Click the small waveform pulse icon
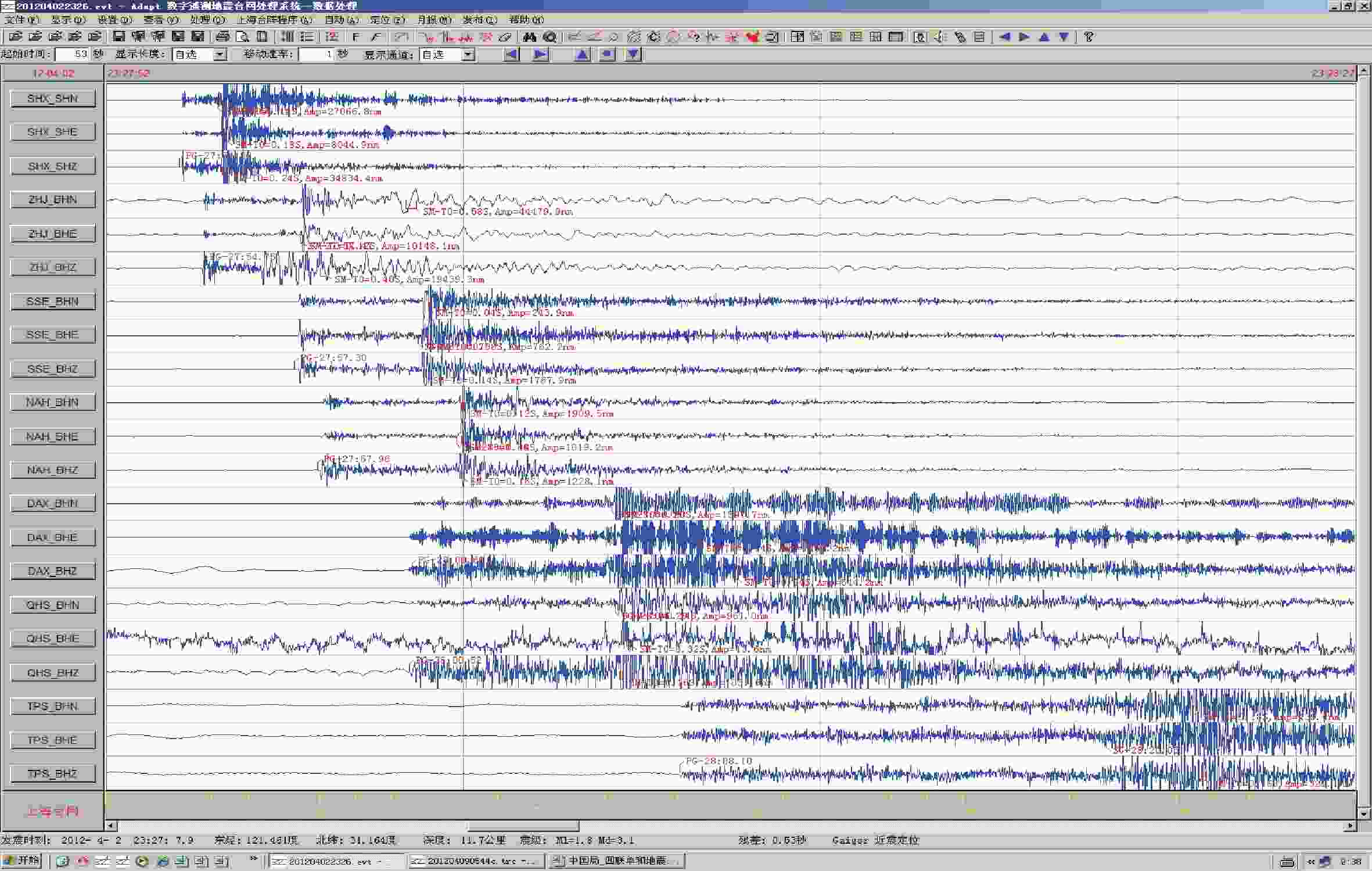The height and width of the screenshot is (871, 1372). click(x=713, y=37)
